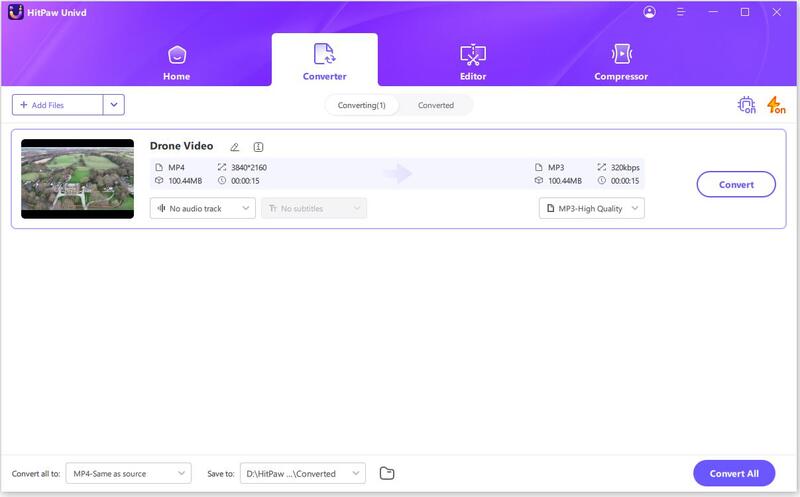Click the source file size 100.44MB

185,181
